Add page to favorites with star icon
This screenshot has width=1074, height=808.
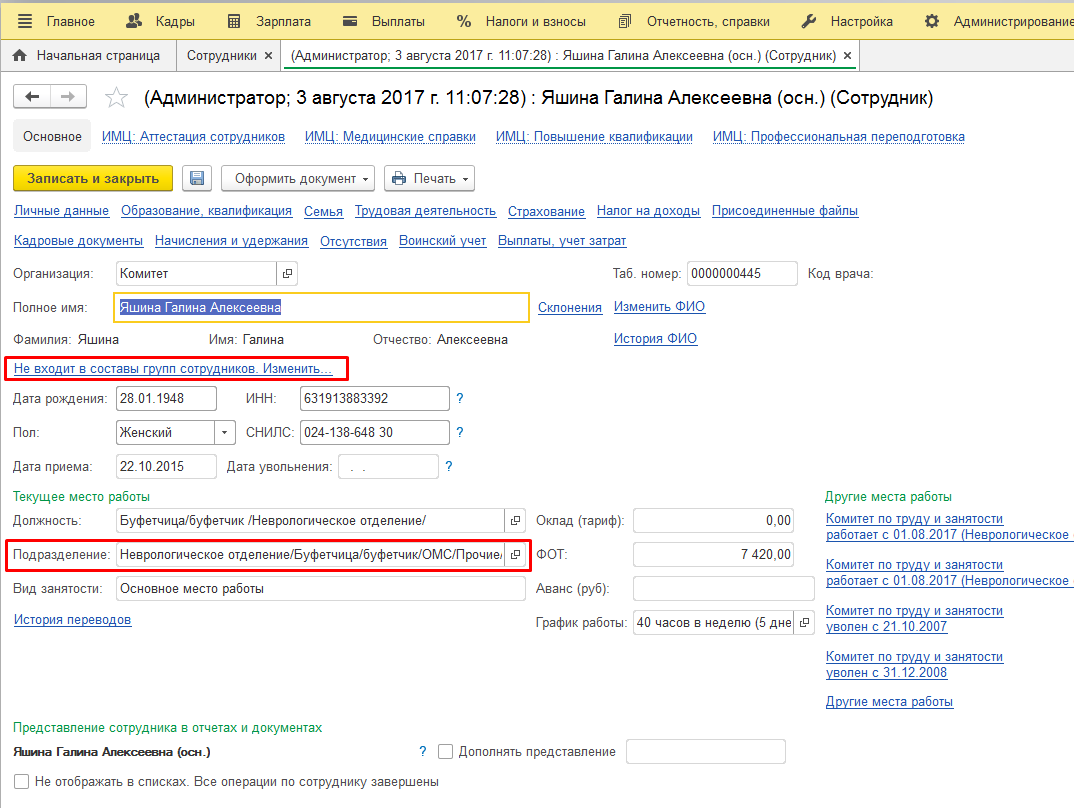point(117,97)
